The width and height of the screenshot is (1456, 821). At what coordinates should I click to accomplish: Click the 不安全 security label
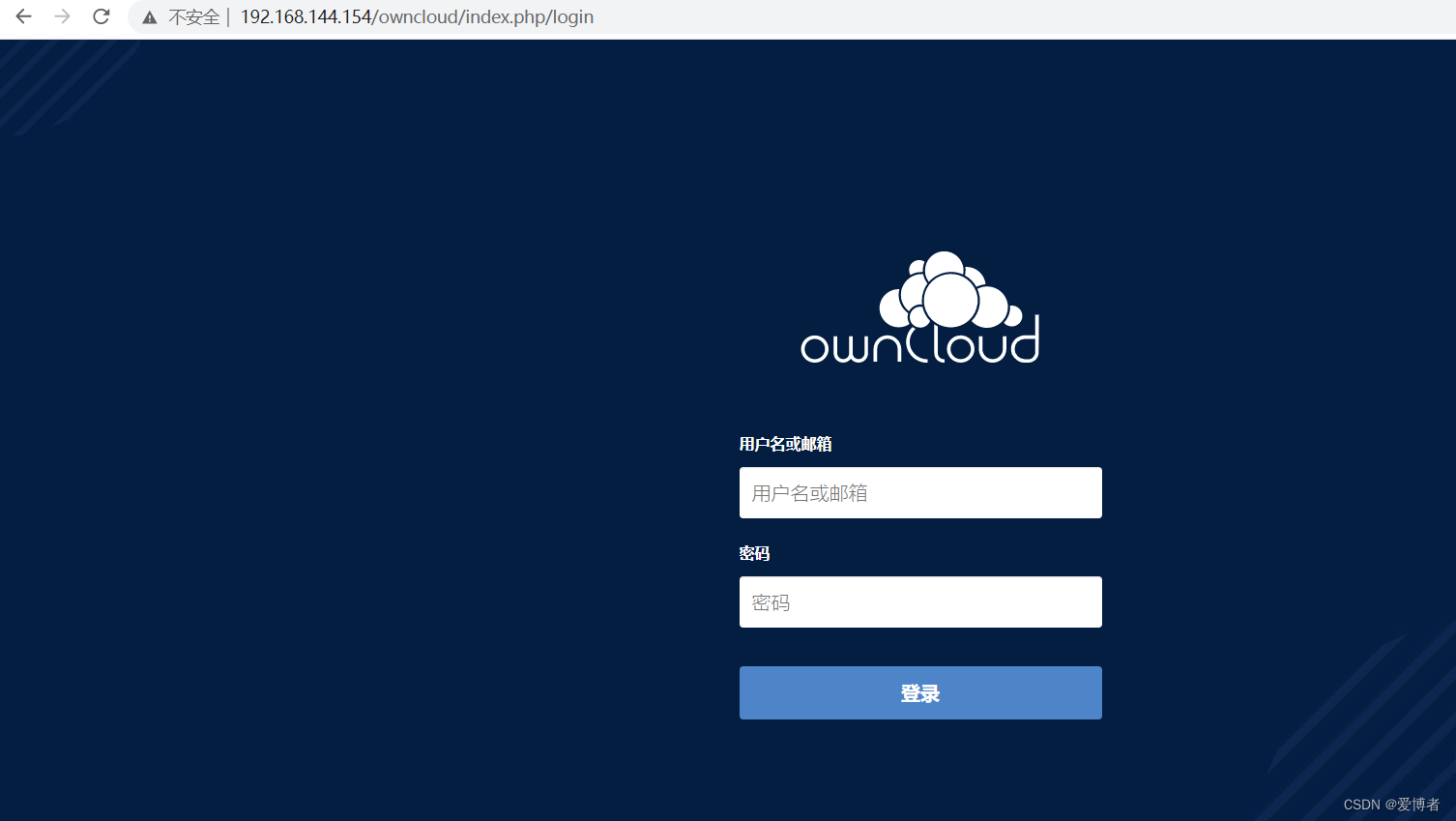[x=193, y=17]
